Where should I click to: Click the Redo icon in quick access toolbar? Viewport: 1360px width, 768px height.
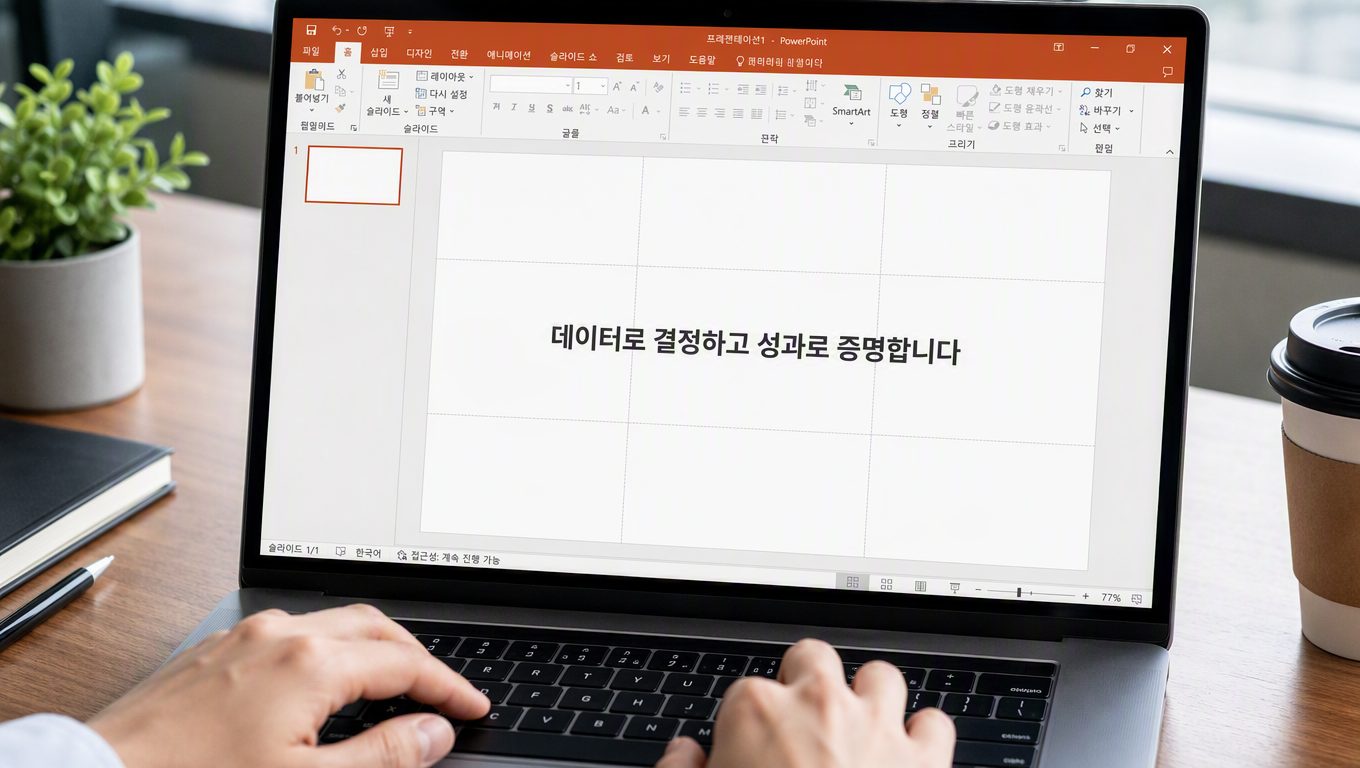(362, 32)
